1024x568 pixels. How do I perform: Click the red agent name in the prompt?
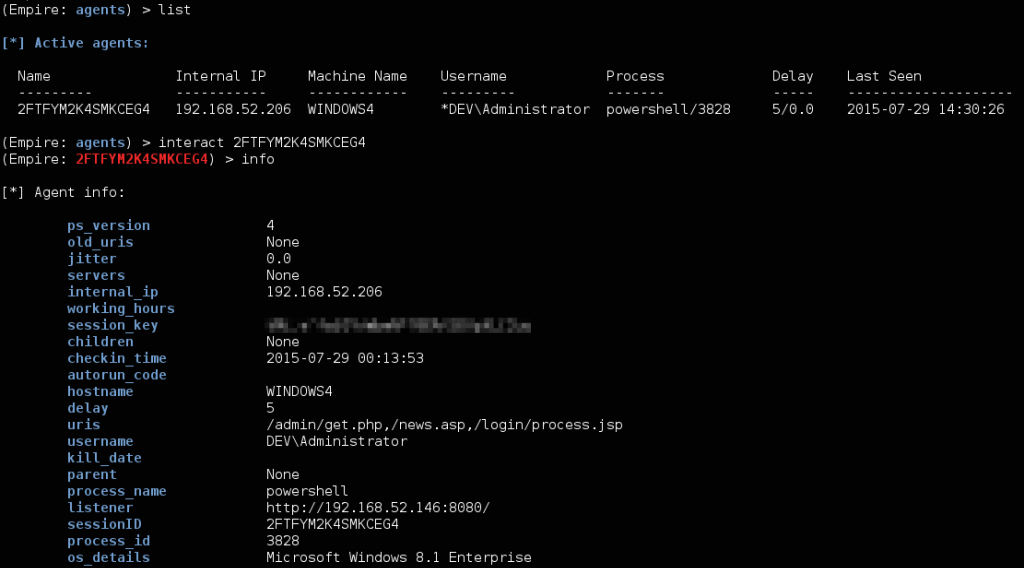pyautogui.click(x=142, y=159)
